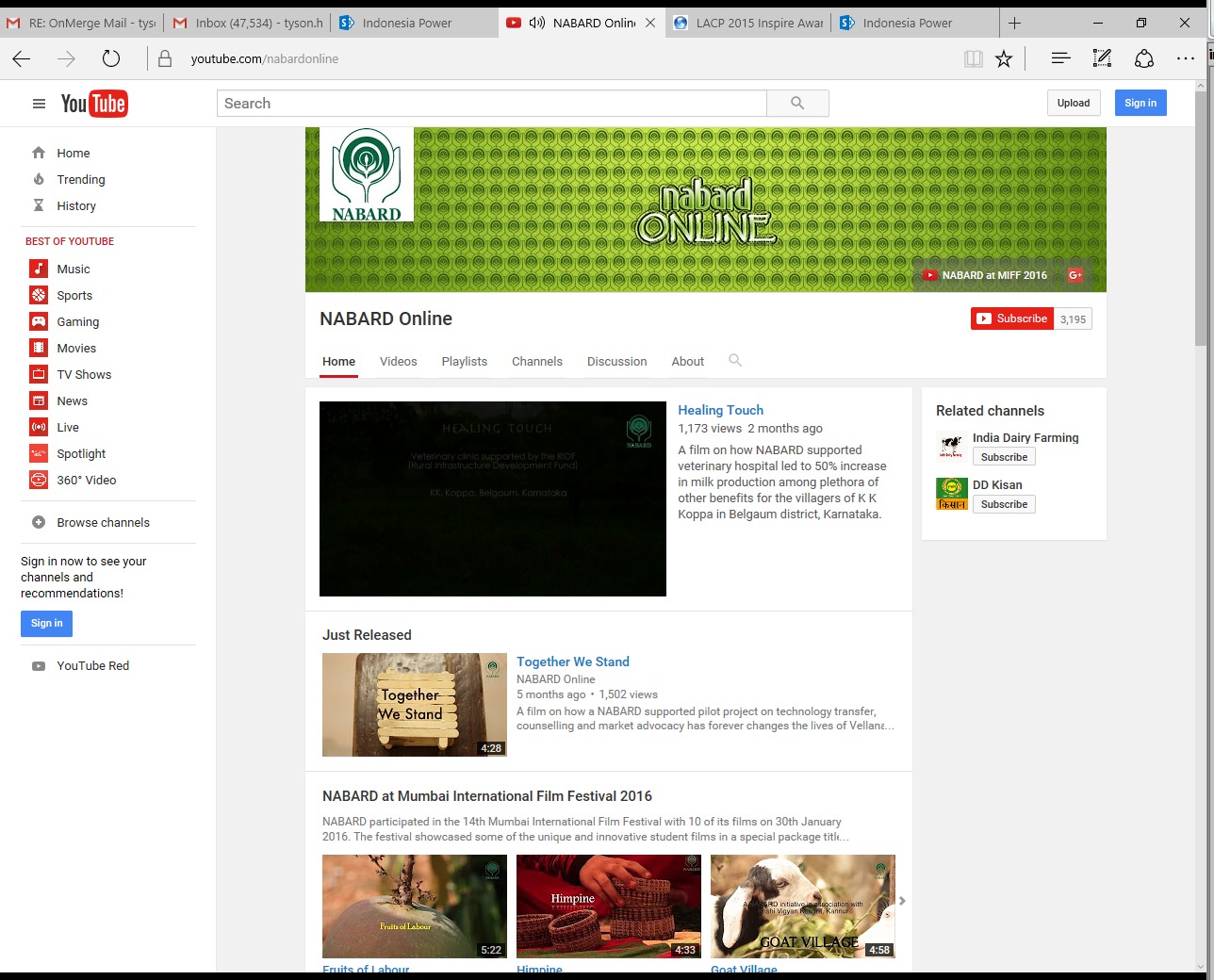Subscribe to the NABARD Online channel
Image resolution: width=1214 pixels, height=980 pixels.
pos(1011,318)
